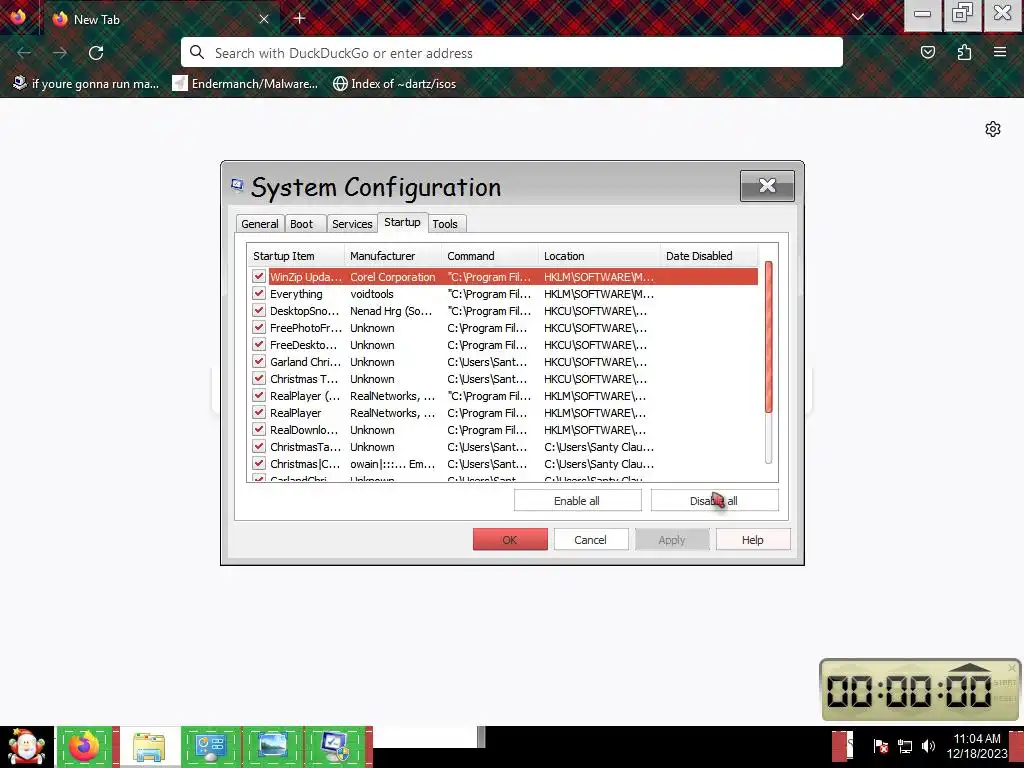Click the DuckDuckGo search address bar
This screenshot has height=768, width=1024.
tap(511, 52)
